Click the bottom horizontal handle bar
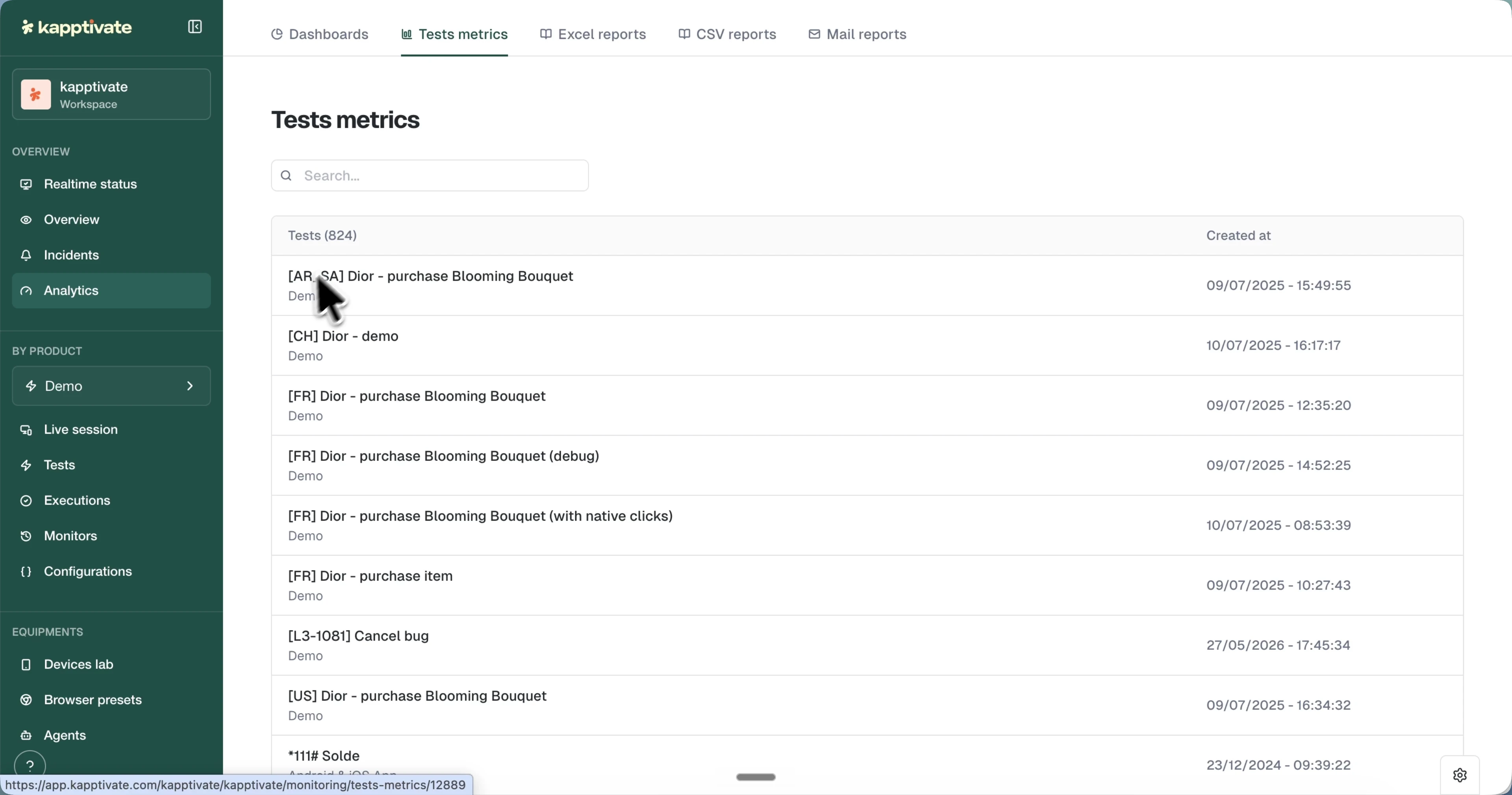1512x795 pixels. tap(756, 777)
